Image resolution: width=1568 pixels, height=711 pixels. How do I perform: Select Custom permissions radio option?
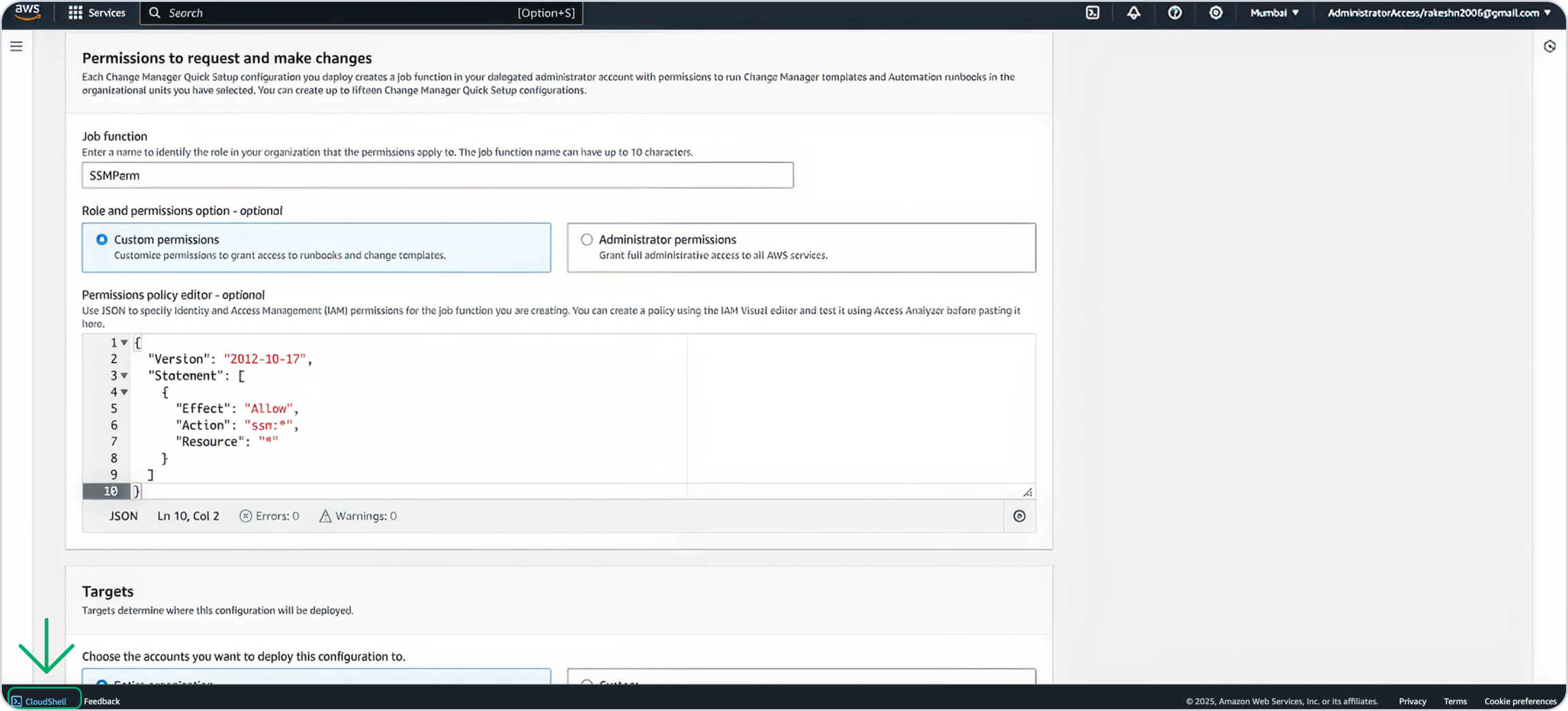click(102, 239)
